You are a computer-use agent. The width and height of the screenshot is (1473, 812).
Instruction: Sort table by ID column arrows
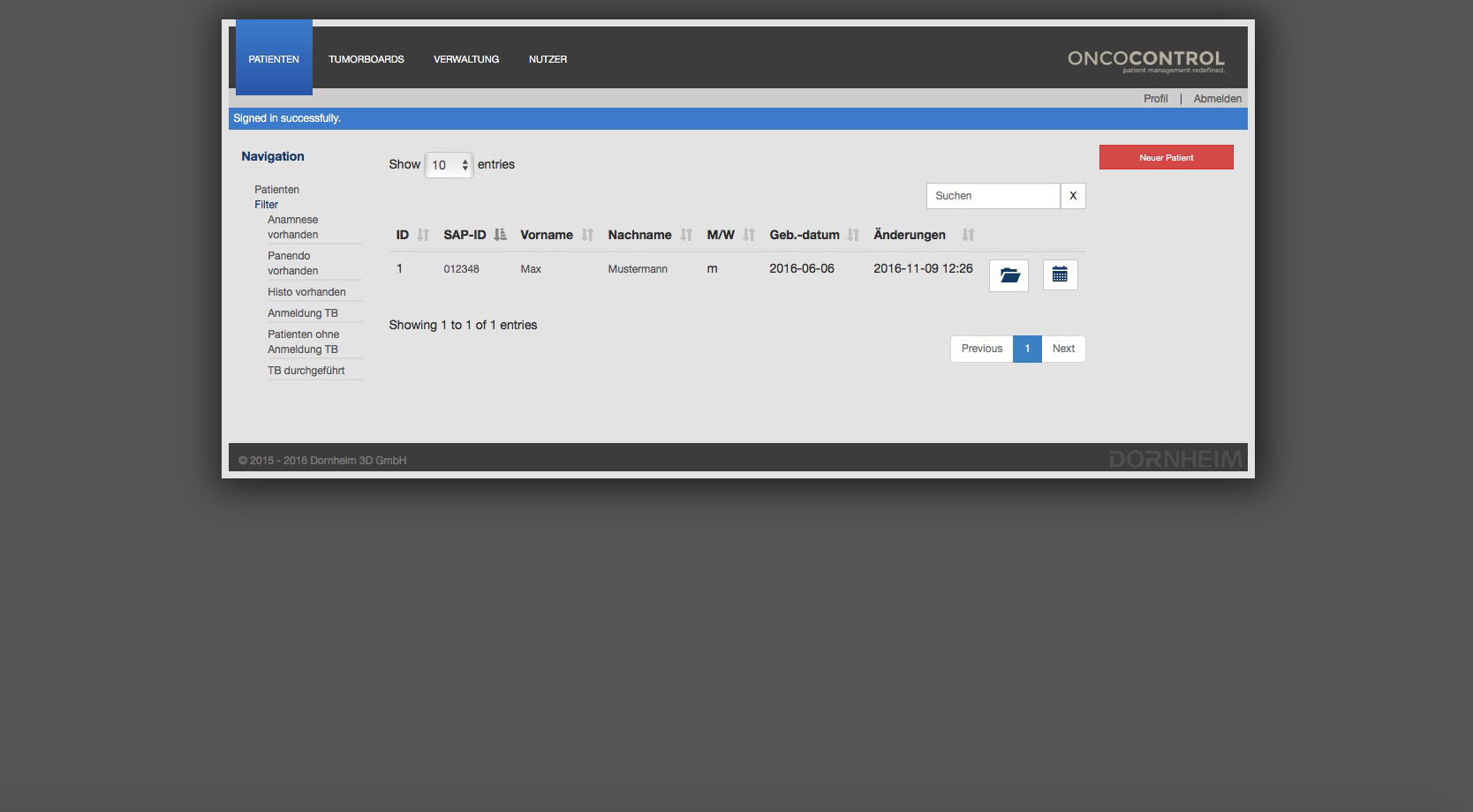(423, 235)
